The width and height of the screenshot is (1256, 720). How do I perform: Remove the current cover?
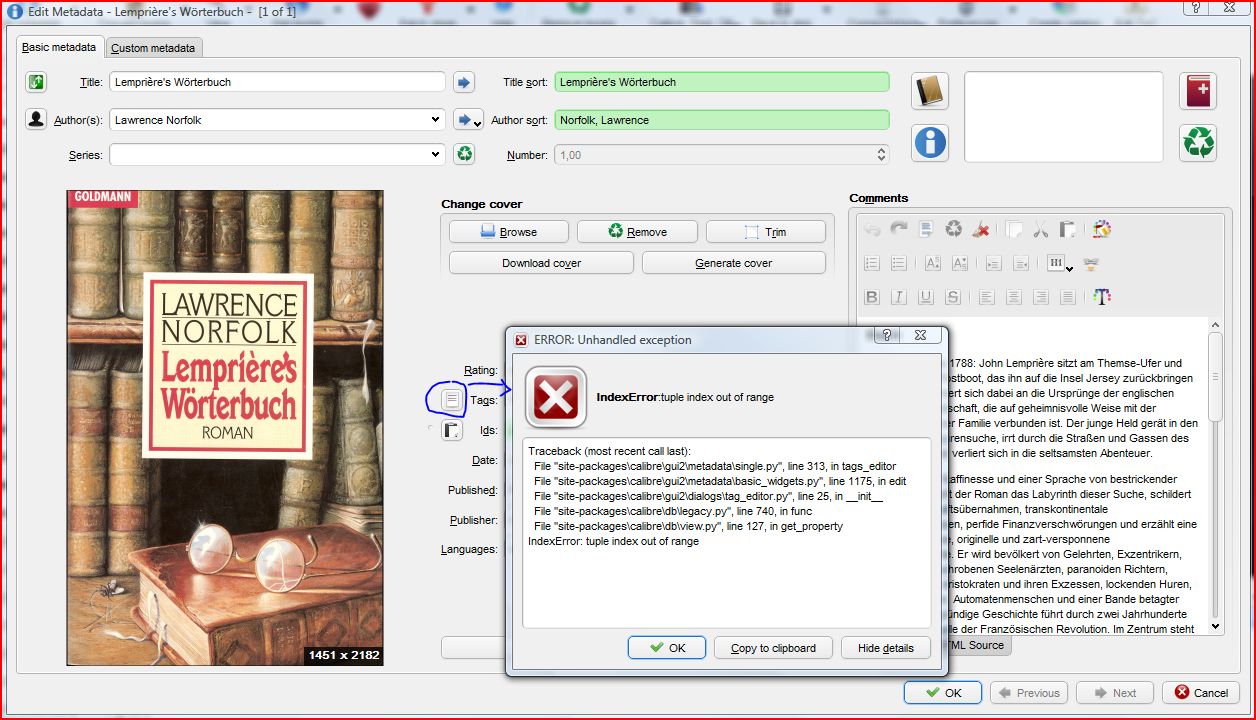637,231
